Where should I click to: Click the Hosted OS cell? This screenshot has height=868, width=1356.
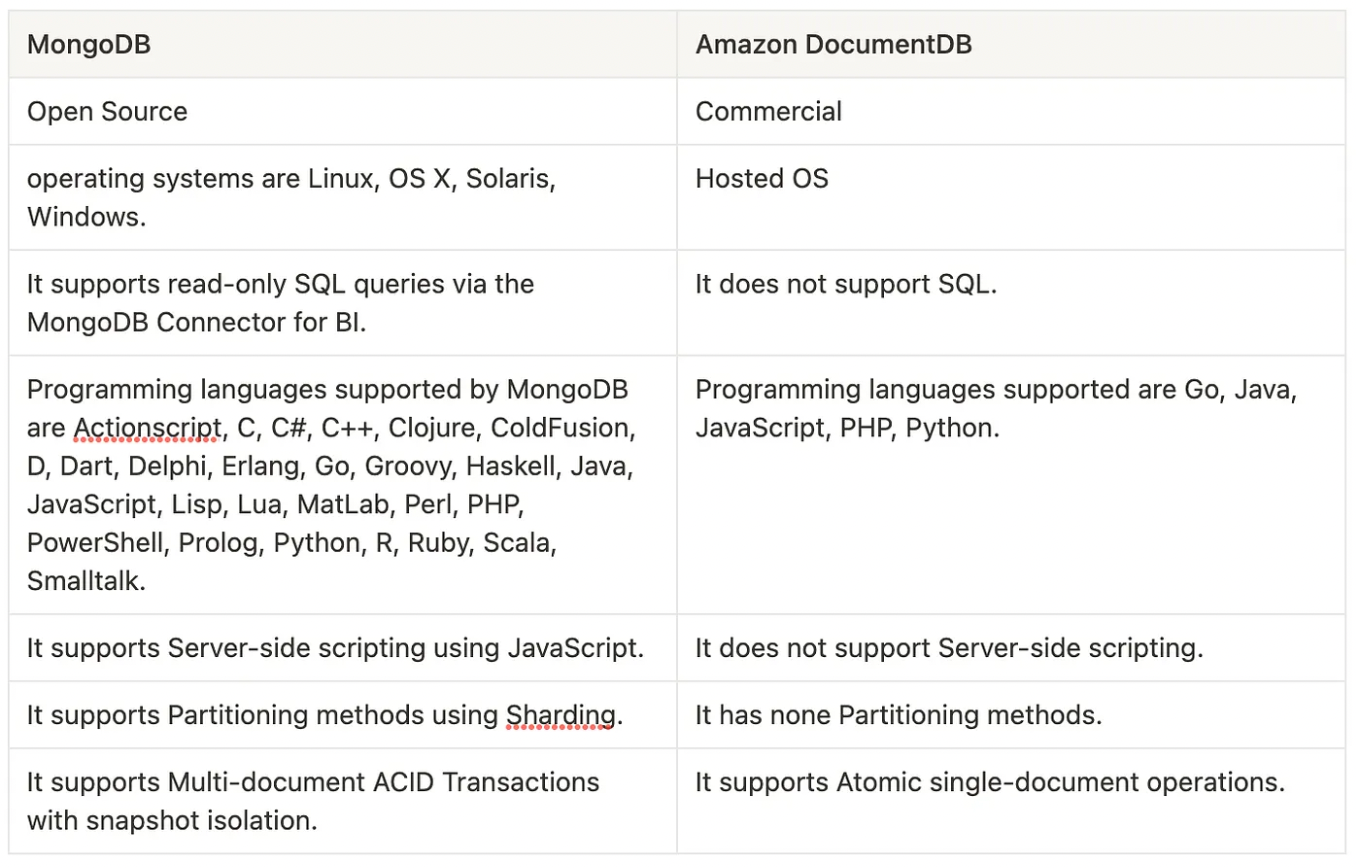1011,197
